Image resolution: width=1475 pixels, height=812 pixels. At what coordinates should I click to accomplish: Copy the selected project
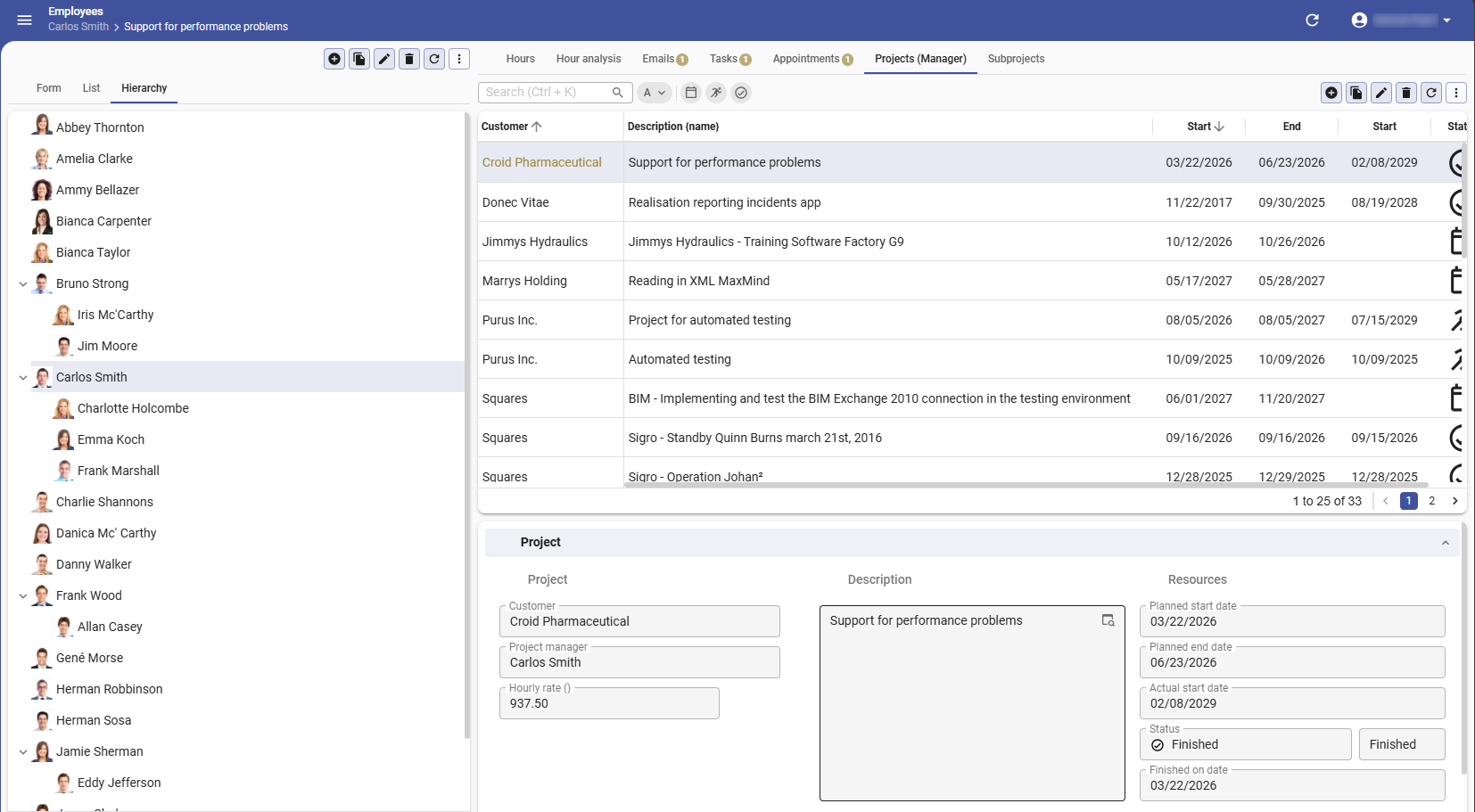coord(1356,93)
